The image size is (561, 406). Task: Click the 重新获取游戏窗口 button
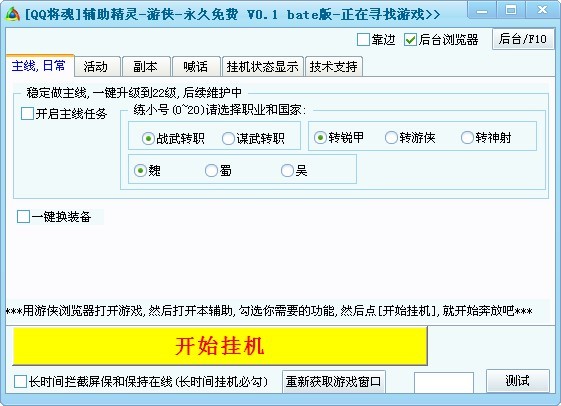(x=334, y=382)
